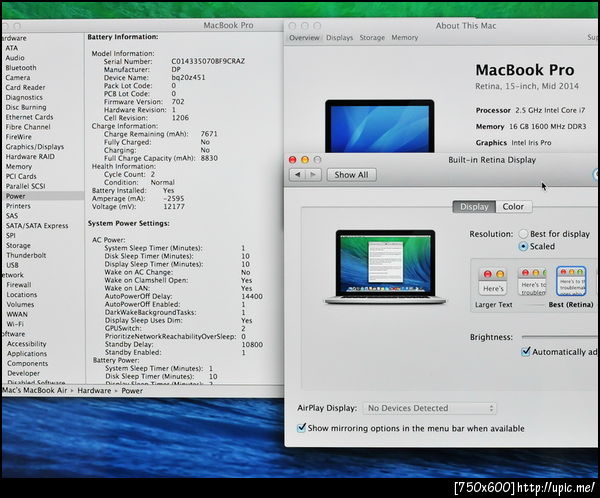Minimize the Built-in Retina Display window
This screenshot has width=600, height=498.
(305, 160)
